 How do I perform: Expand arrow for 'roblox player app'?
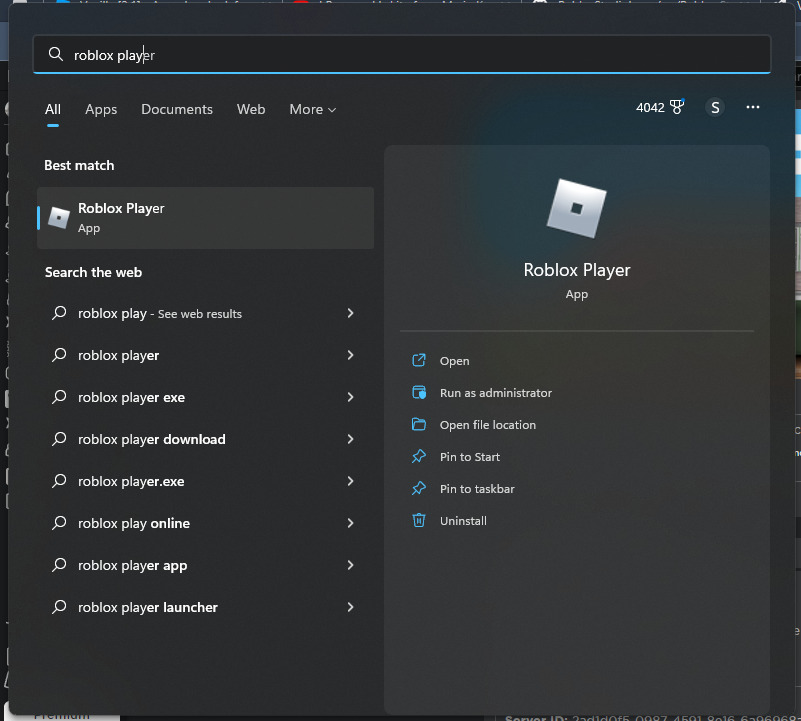point(350,565)
